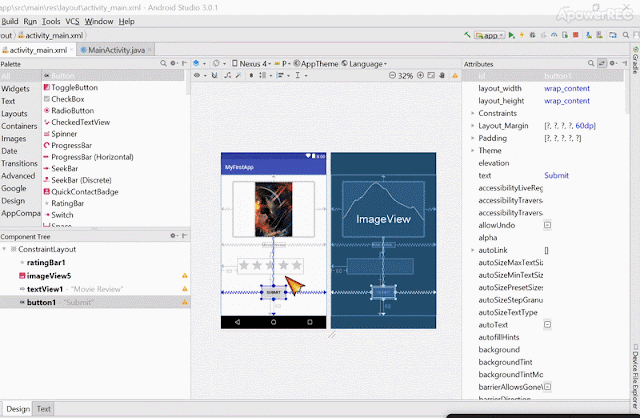Open the Nexus 4 device dropdown

click(x=251, y=63)
